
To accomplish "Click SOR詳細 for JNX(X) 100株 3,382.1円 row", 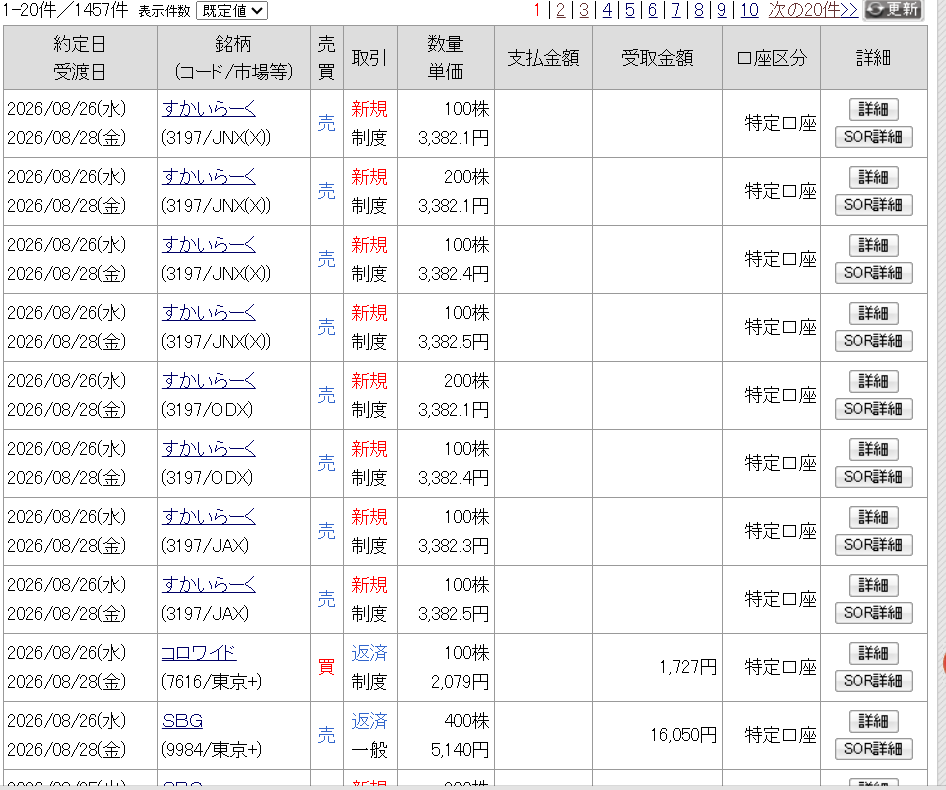I will pos(874,137).
